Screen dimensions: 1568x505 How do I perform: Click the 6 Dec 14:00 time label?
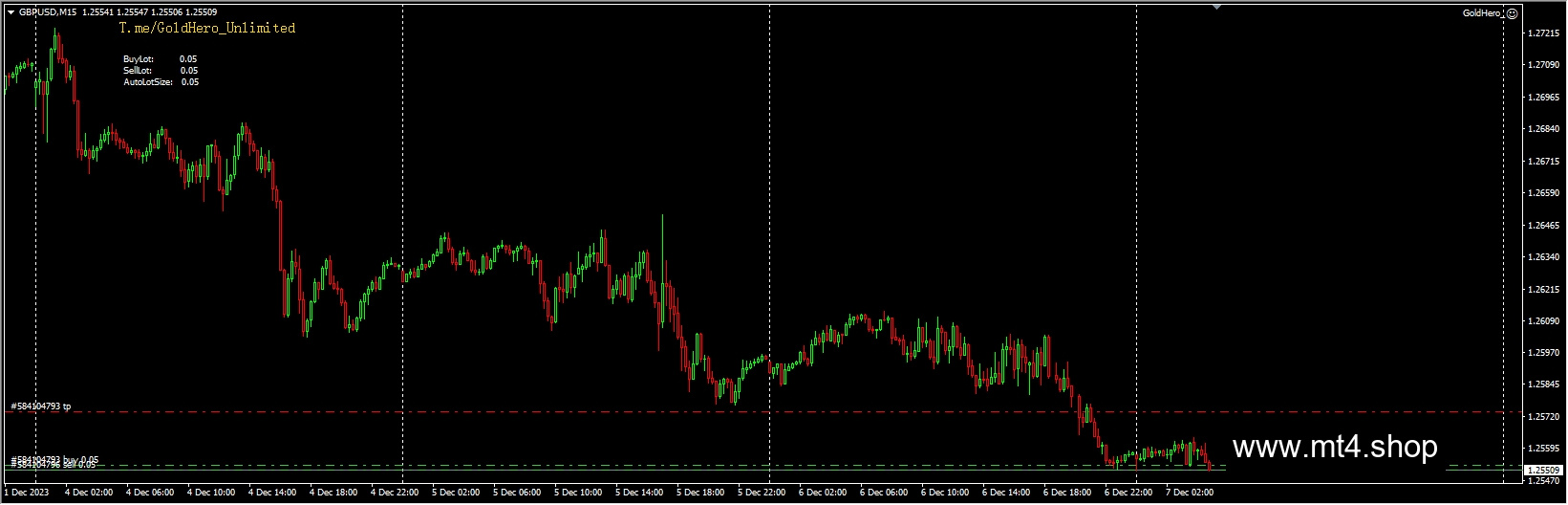pyautogui.click(x=1006, y=493)
